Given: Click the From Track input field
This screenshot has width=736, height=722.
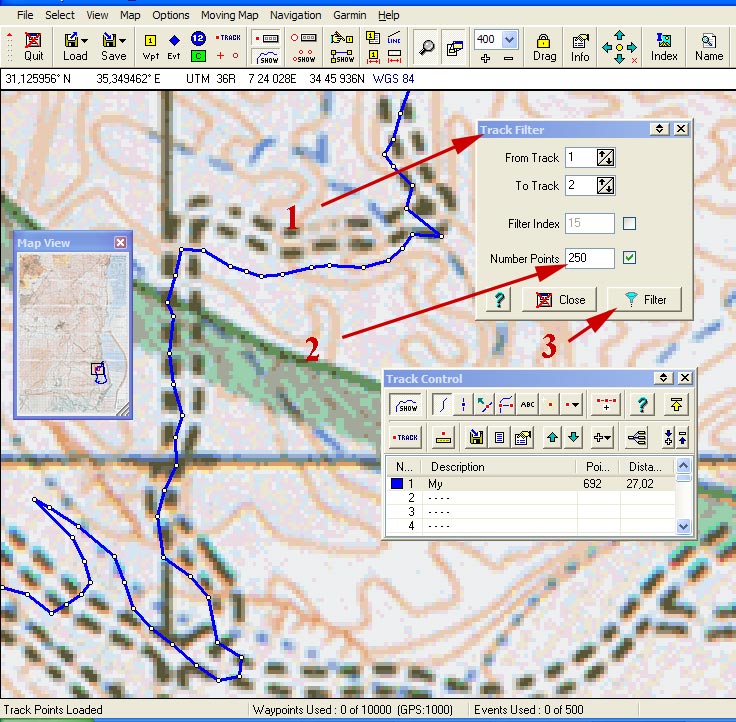Looking at the screenshot, I should (581, 157).
